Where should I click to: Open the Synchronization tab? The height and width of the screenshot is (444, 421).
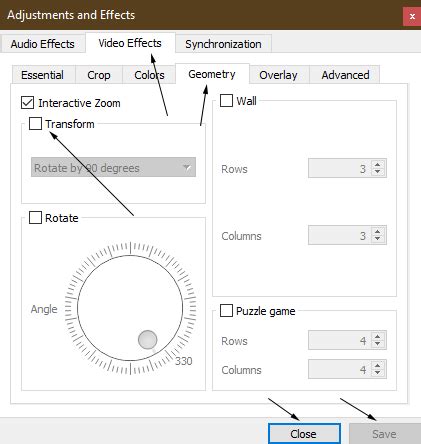point(223,44)
